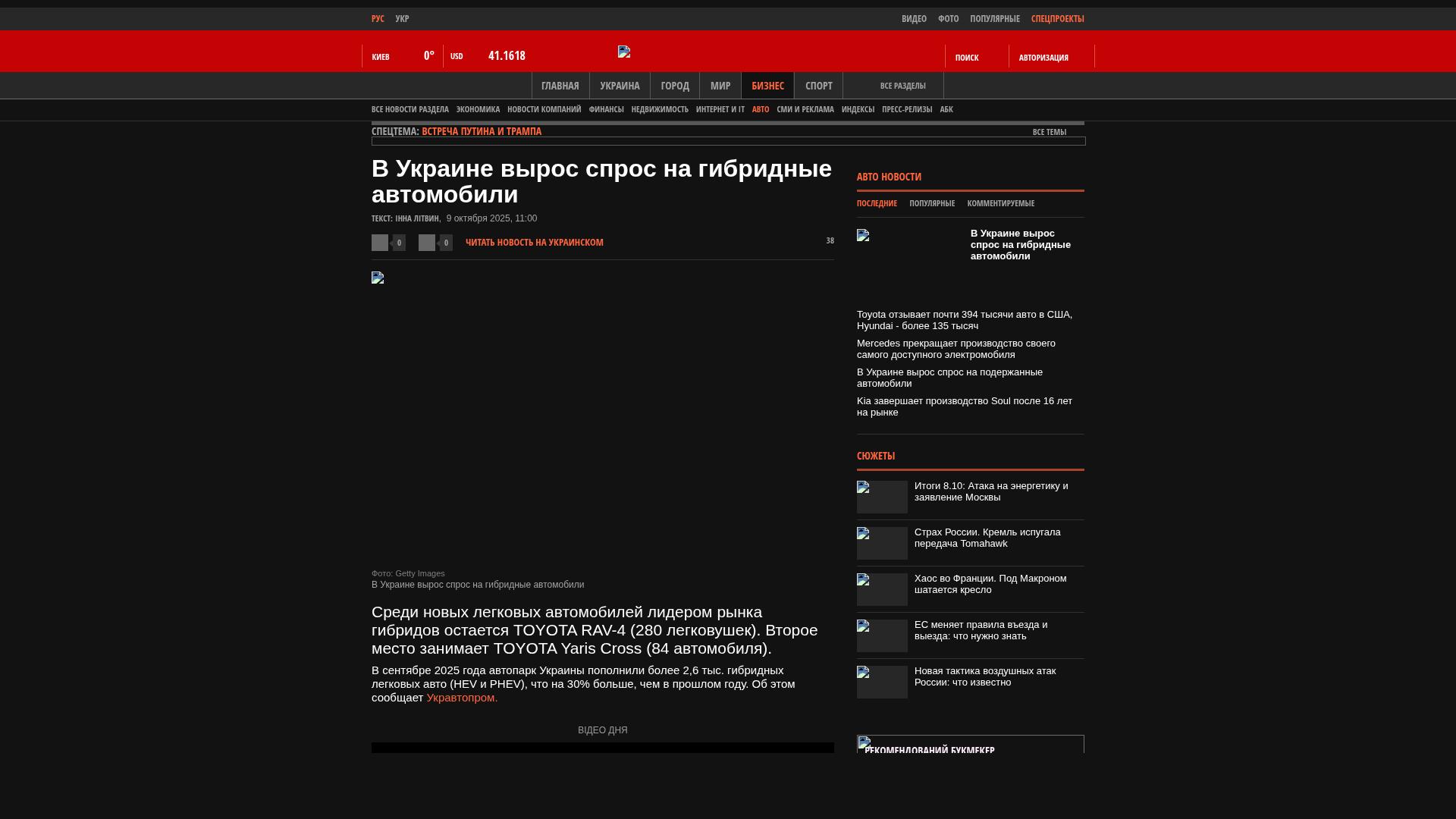Switch to ПОПУЛЯРНЫЕ auto news tab
The width and height of the screenshot is (1456, 819).
(932, 203)
